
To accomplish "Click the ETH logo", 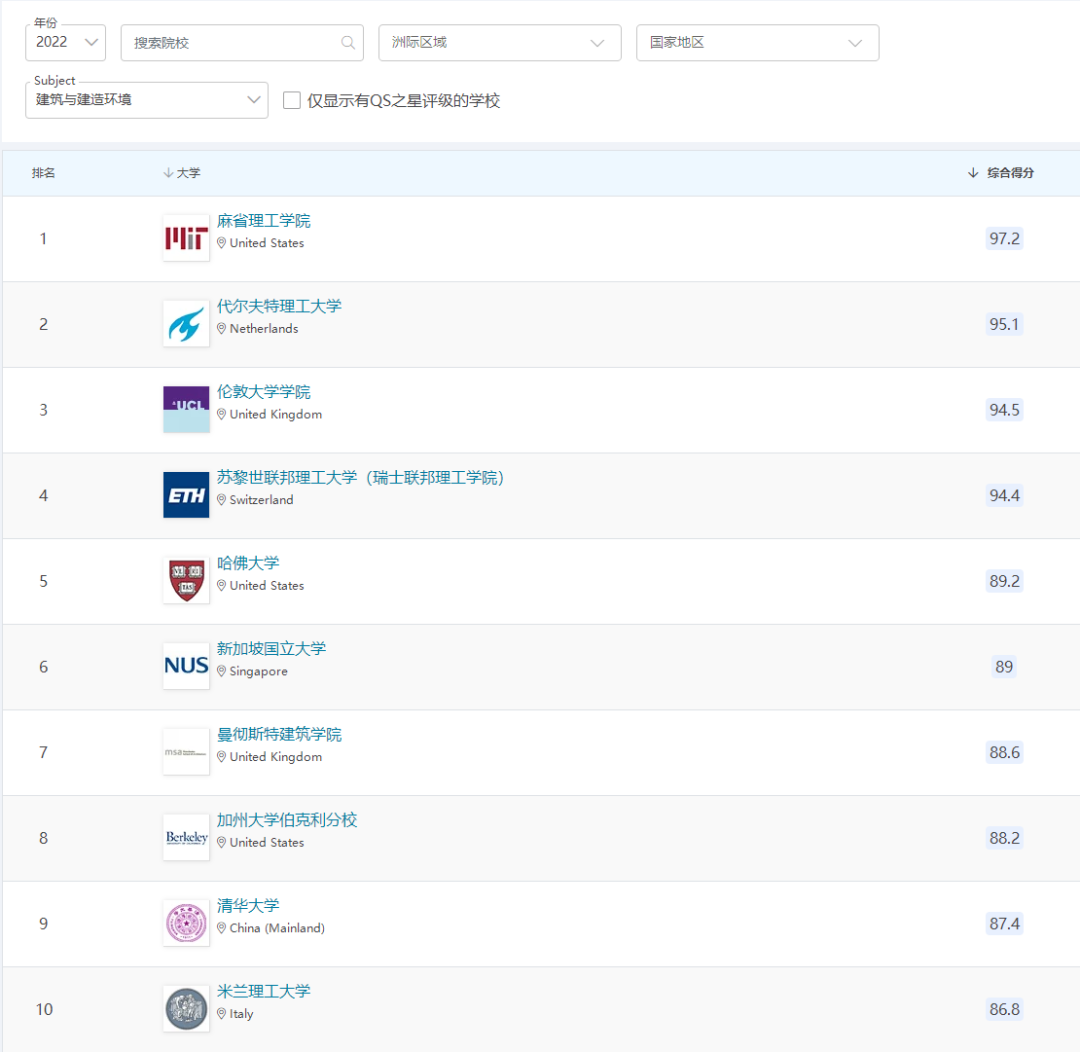I will point(186,495).
